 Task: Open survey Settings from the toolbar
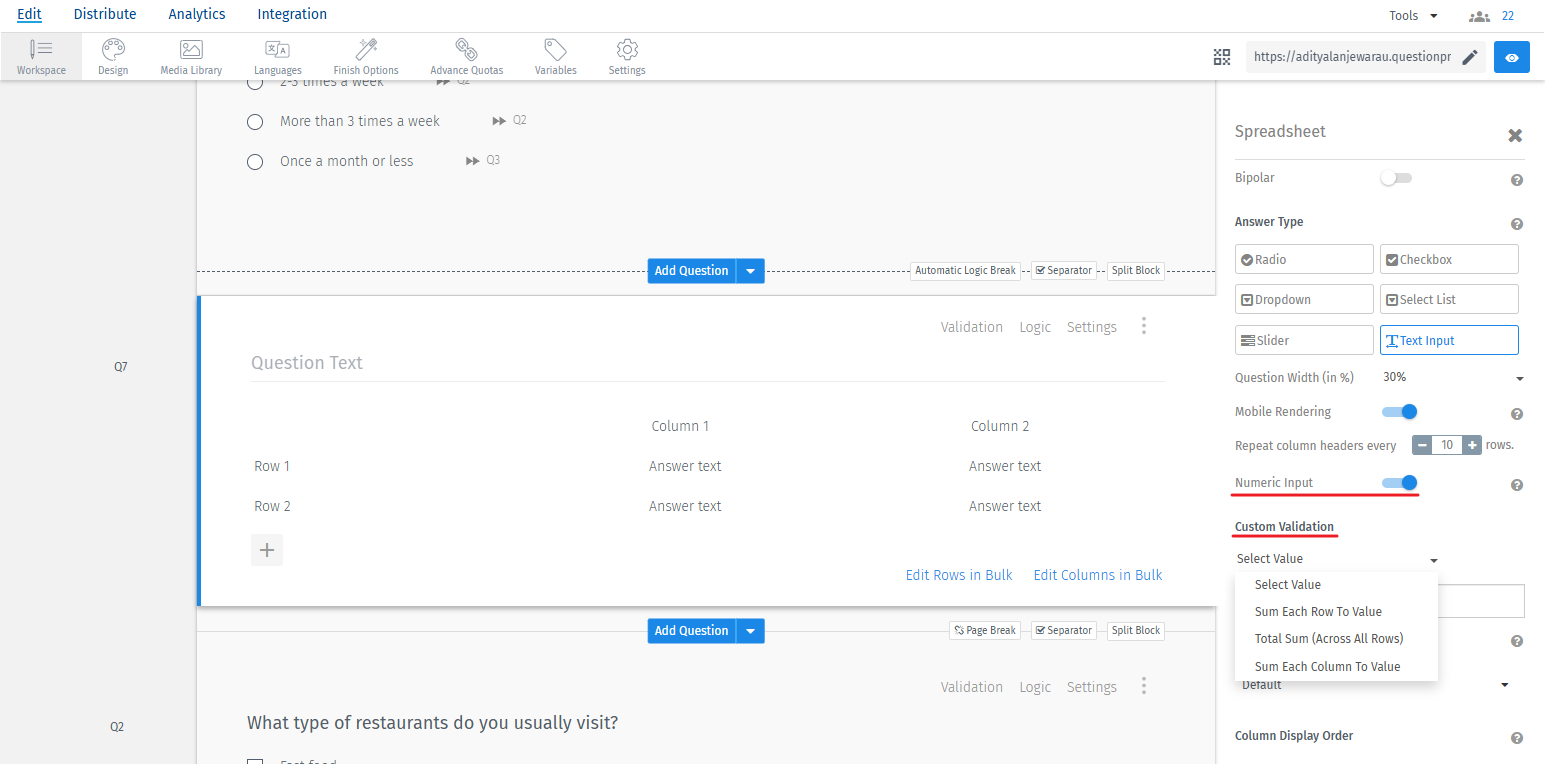pyautogui.click(x=626, y=57)
